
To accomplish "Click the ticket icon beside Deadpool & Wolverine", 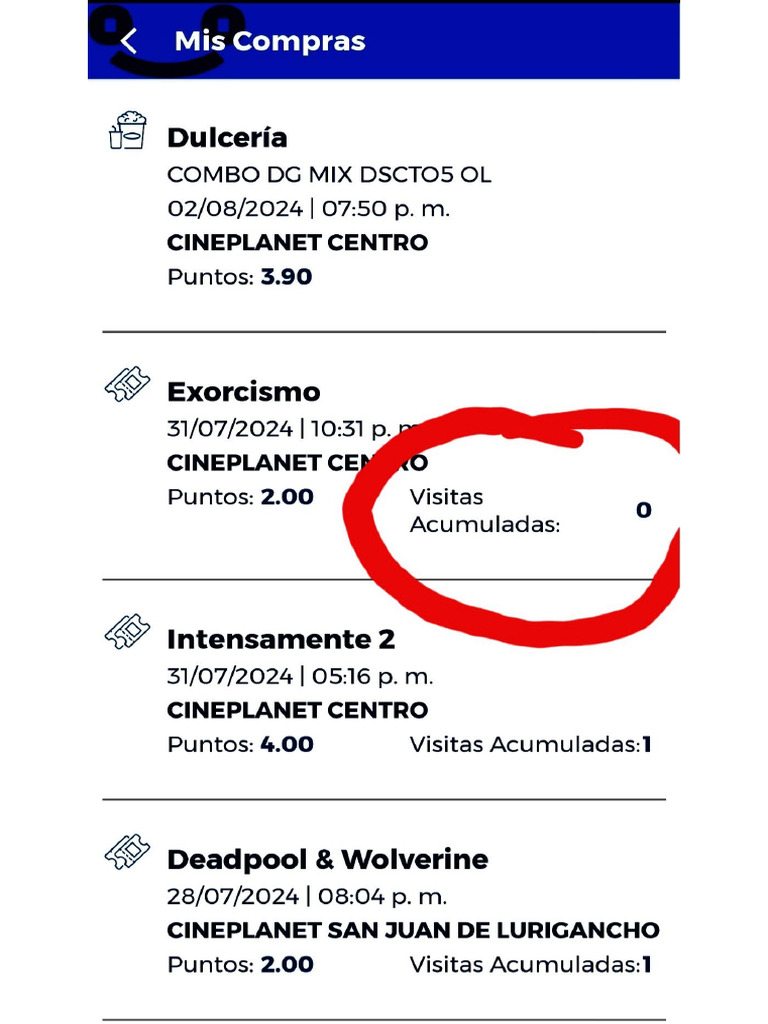I will [127, 853].
